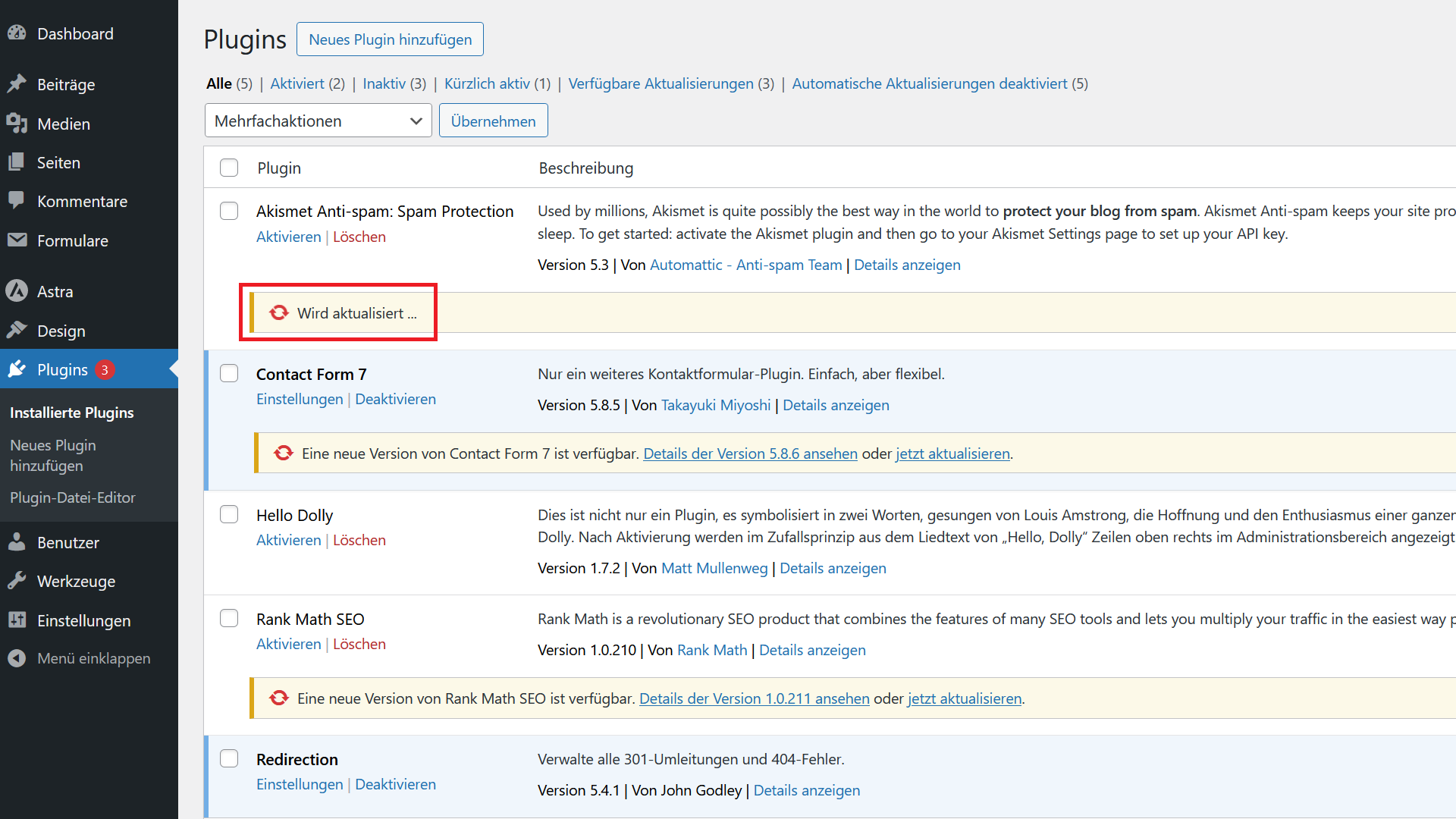Delete Rank Math SEO via Löschen
The image size is (1456, 819).
click(359, 644)
